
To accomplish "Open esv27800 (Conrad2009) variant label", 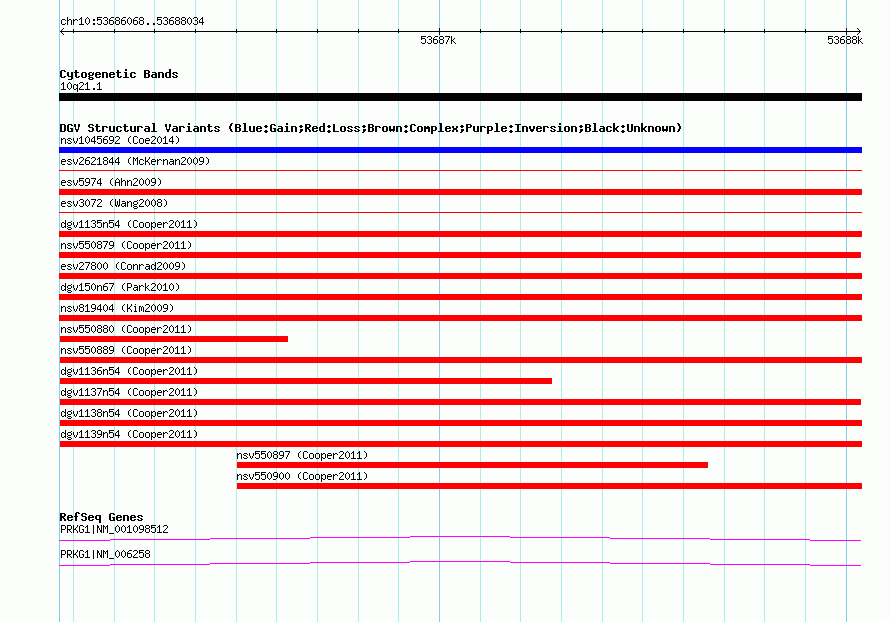I will point(123,266).
